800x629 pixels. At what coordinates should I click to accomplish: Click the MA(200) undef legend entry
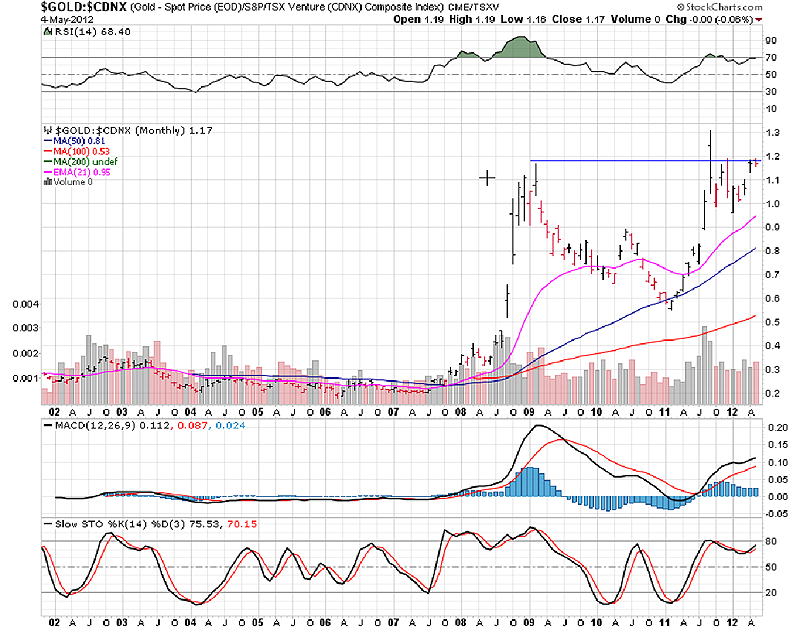[x=81, y=161]
